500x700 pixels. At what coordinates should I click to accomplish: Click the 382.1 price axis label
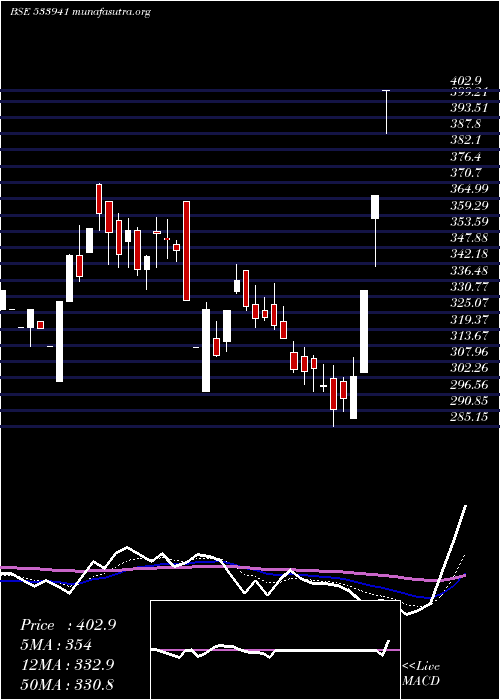point(466,140)
